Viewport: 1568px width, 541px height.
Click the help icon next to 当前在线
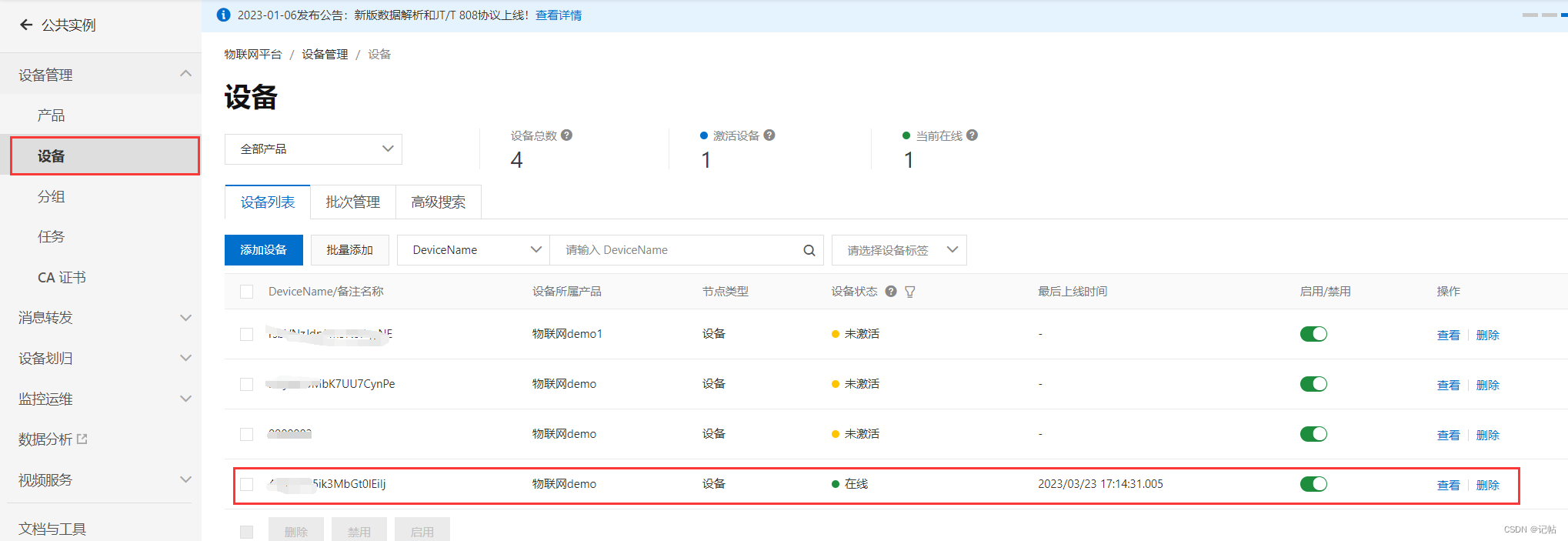point(972,135)
